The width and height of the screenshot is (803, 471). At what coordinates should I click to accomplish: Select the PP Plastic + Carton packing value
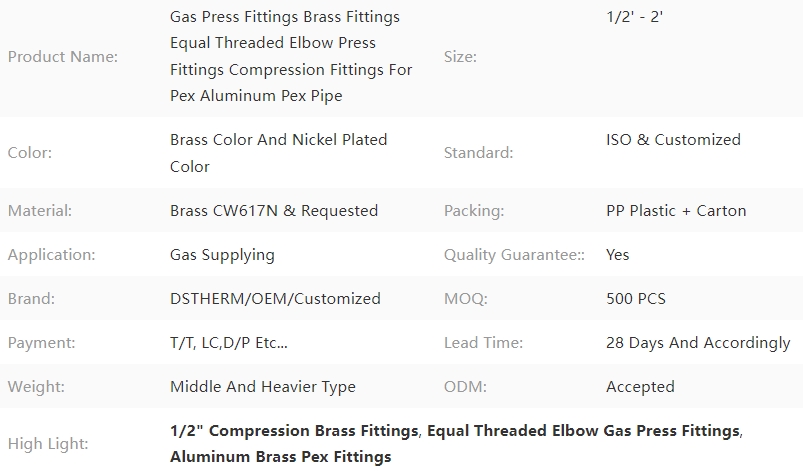click(676, 211)
